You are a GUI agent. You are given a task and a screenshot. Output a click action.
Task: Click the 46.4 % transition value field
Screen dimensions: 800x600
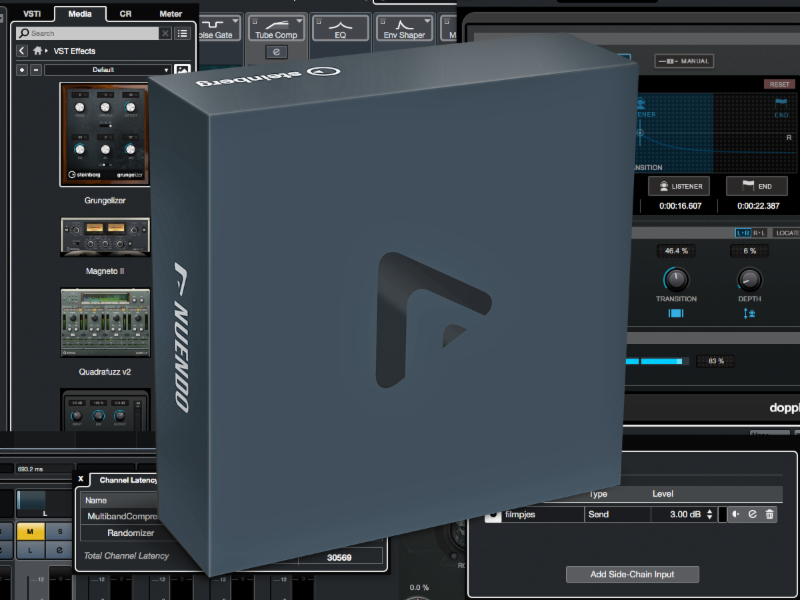coord(676,251)
